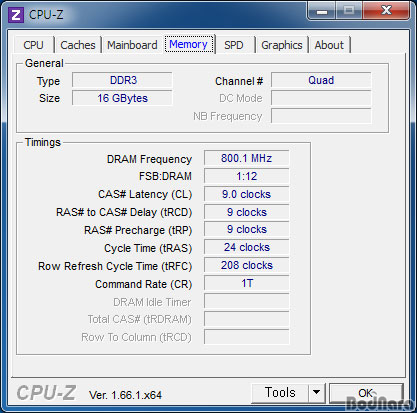
Task: Click the DDR3 memory type field
Action: (x=122, y=80)
